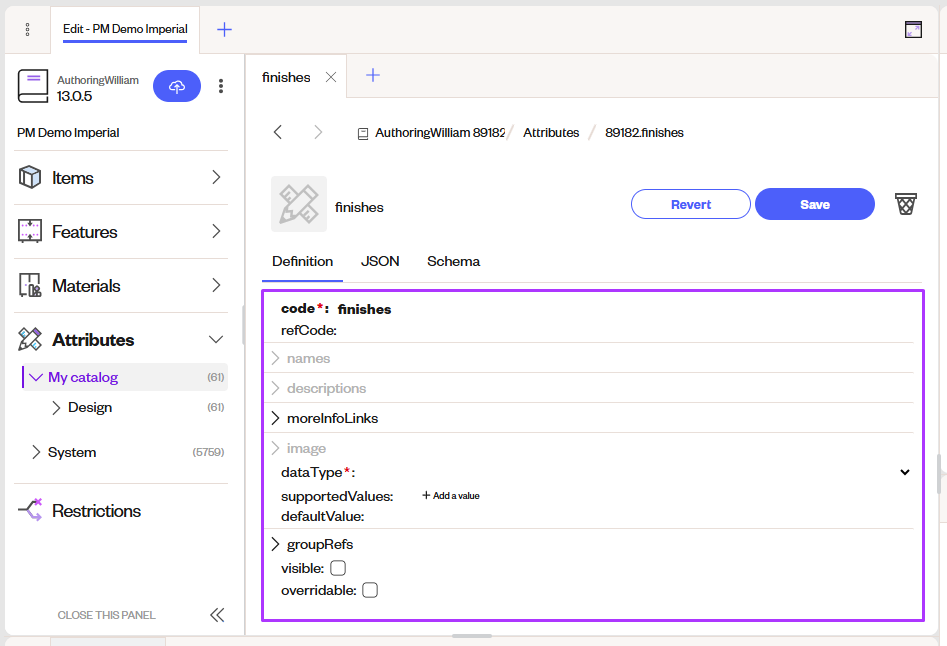Viewport: 947px width, 646px height.
Task: Click the Restrictions branch icon
Action: coord(30,510)
